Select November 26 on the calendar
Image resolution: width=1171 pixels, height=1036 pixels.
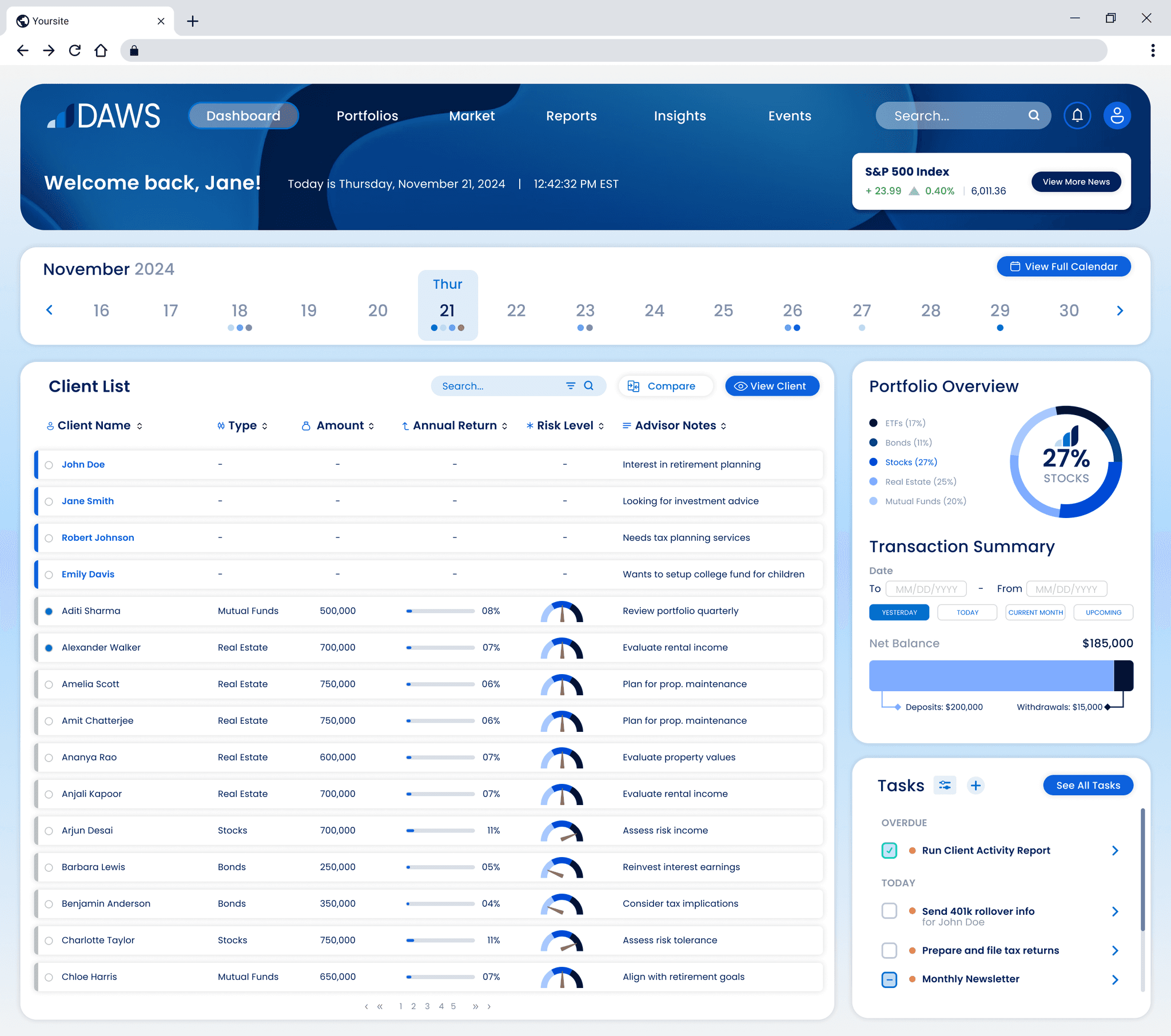point(792,310)
